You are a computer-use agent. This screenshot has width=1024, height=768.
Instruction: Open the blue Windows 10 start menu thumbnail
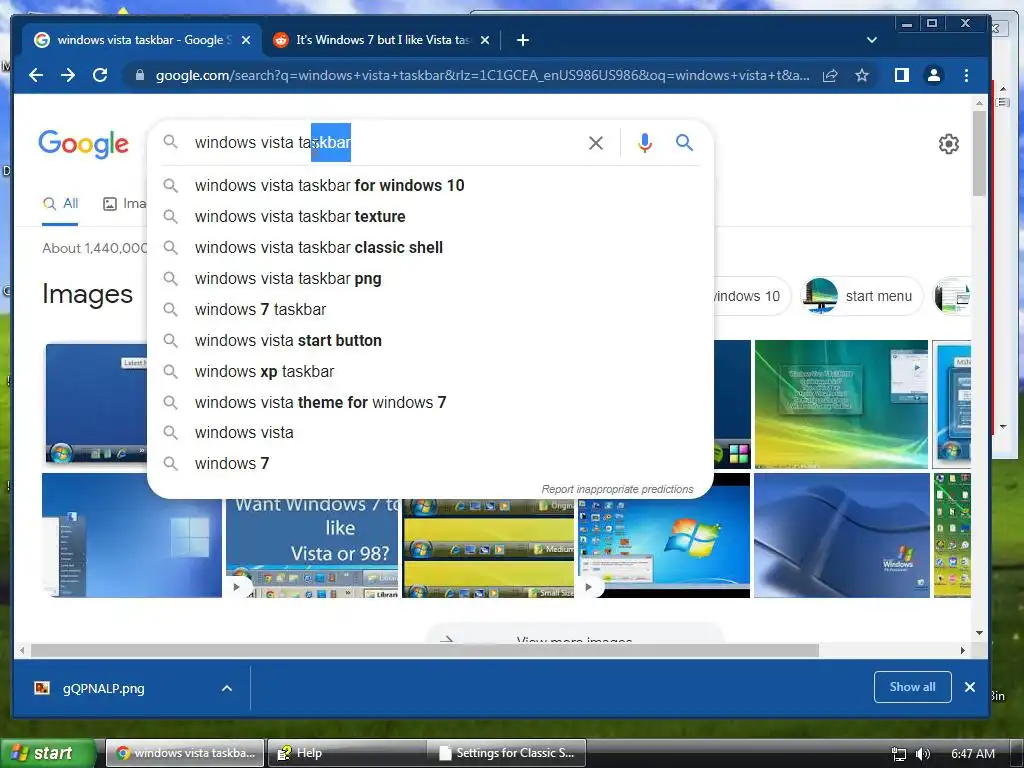(132, 536)
